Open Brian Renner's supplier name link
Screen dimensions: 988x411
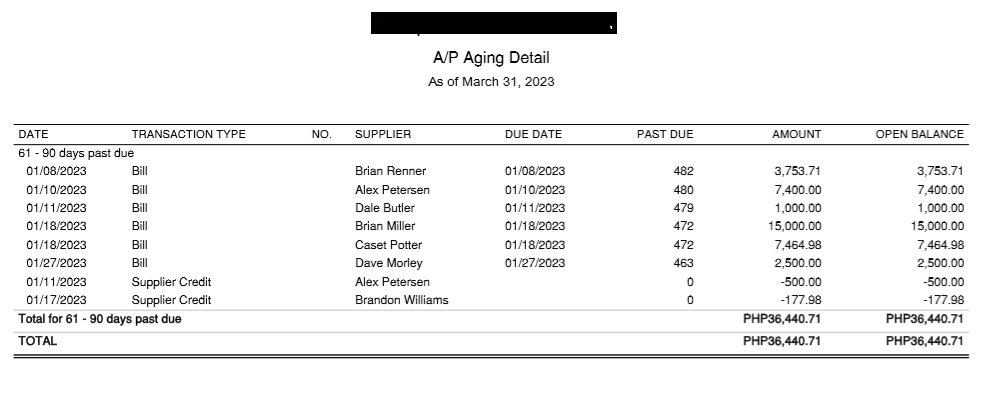point(391,171)
